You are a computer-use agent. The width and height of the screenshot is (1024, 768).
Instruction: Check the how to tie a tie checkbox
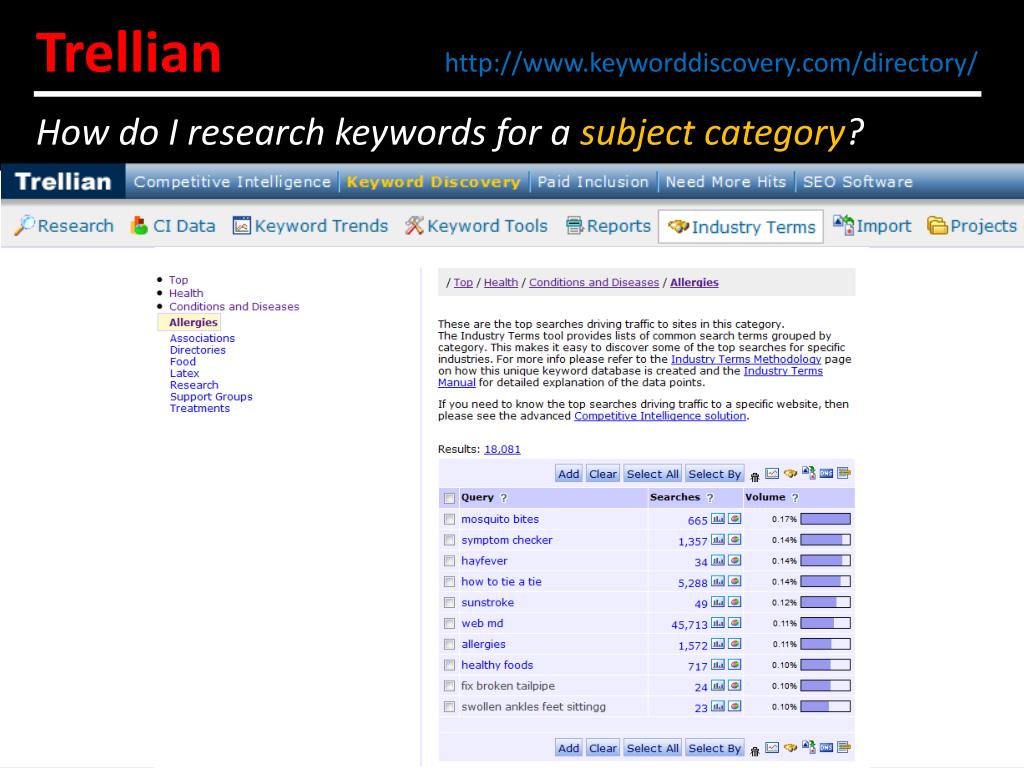[449, 582]
